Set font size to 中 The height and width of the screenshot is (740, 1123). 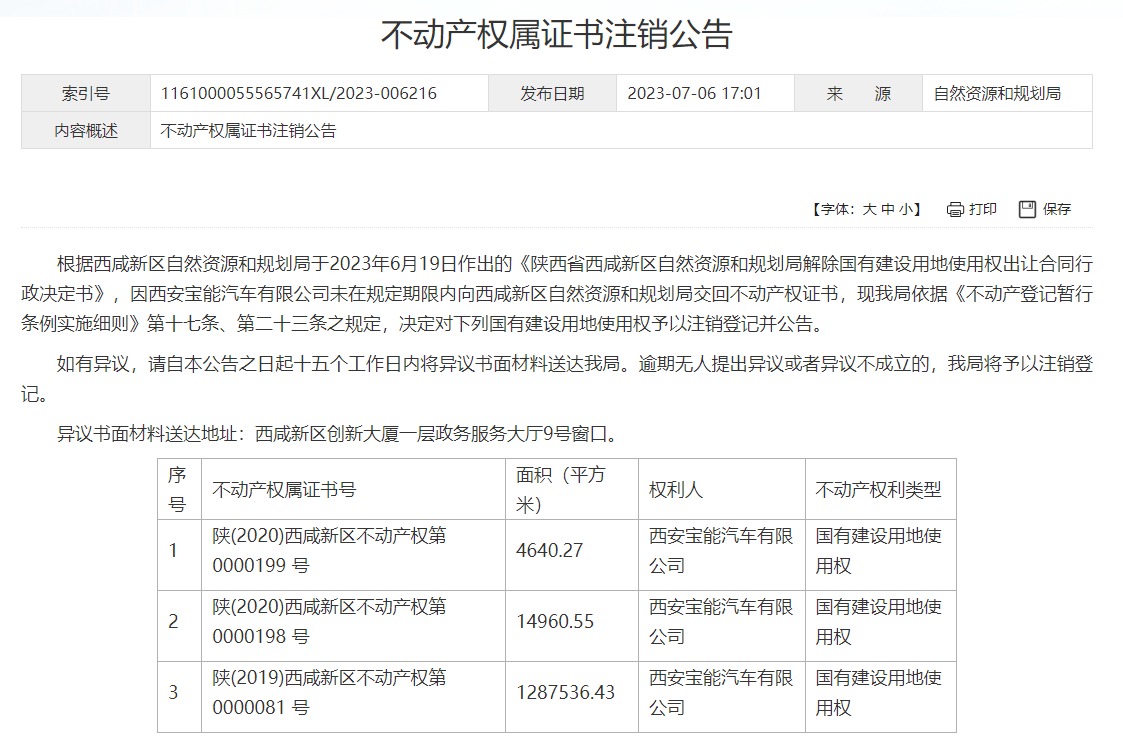pos(887,209)
